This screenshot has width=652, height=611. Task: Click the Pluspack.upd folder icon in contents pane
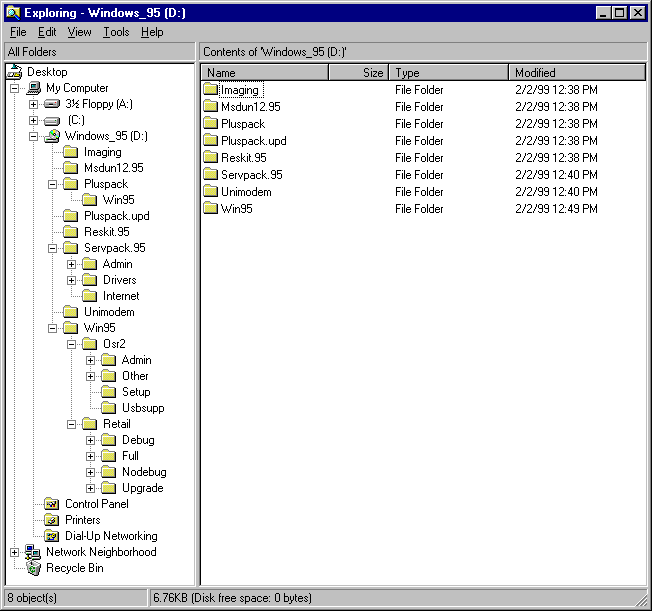211,140
